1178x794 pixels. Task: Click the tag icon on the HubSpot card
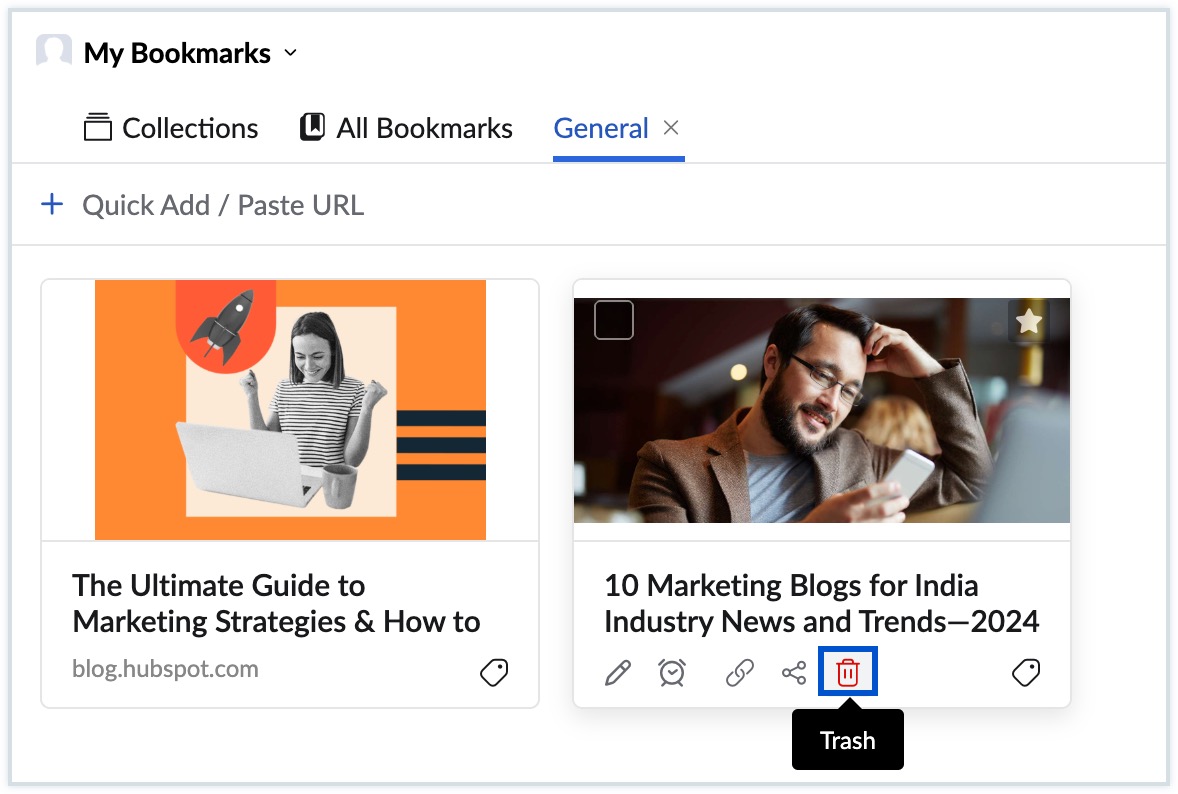pyautogui.click(x=494, y=673)
